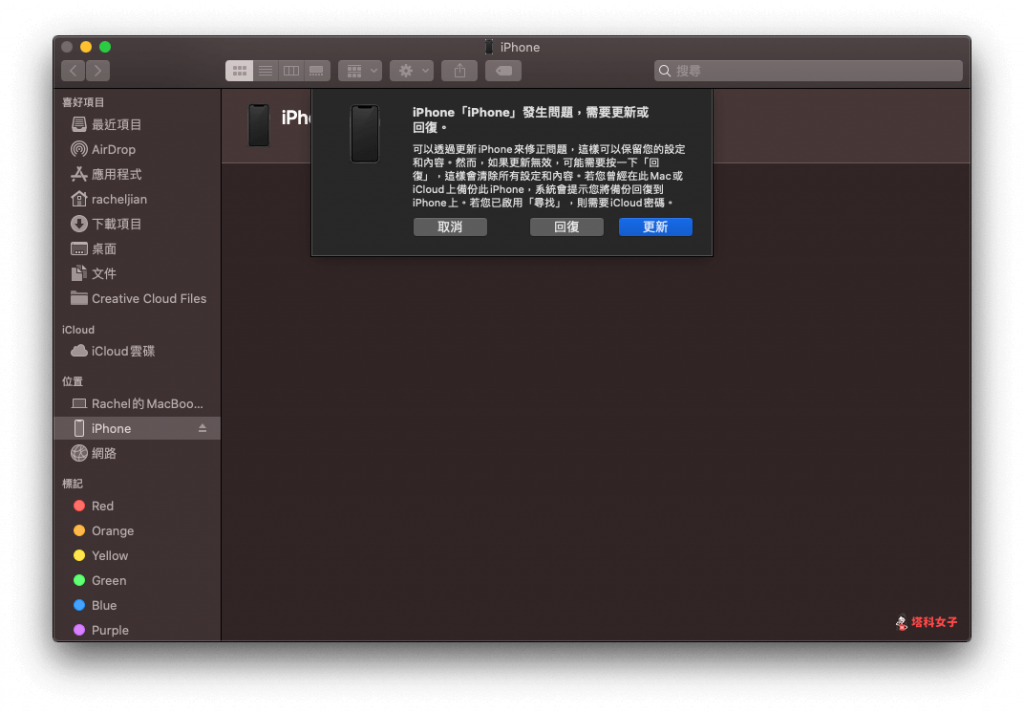This screenshot has width=1024, height=712.
Task: Click 取消 to cancel the dialog
Action: (x=450, y=227)
